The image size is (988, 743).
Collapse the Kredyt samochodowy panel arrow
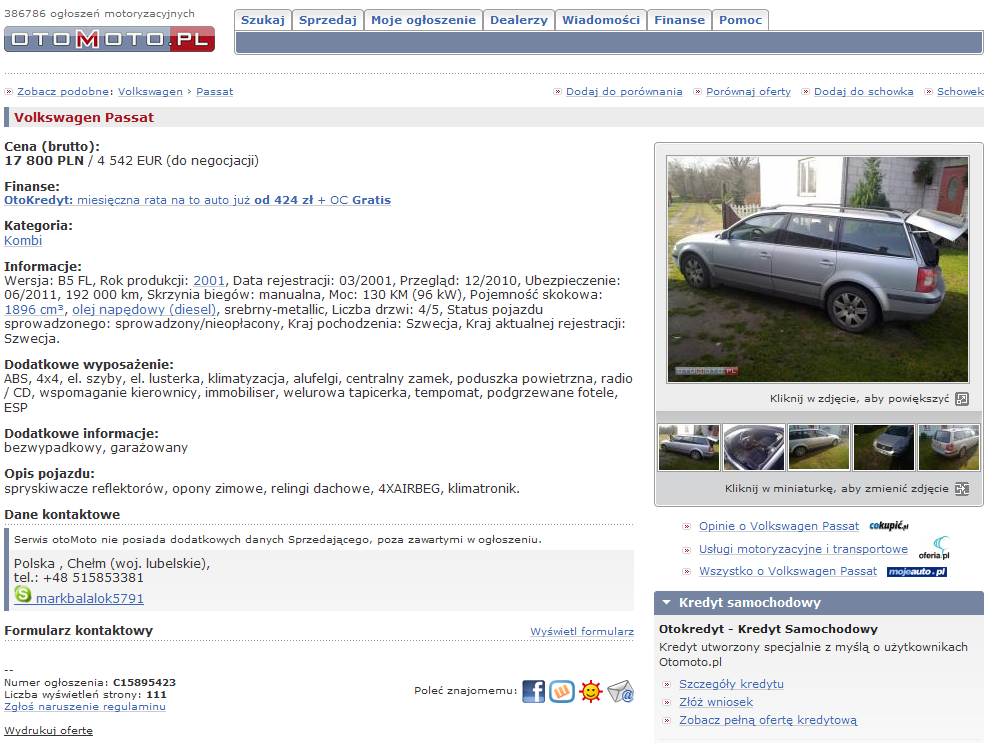[666, 602]
